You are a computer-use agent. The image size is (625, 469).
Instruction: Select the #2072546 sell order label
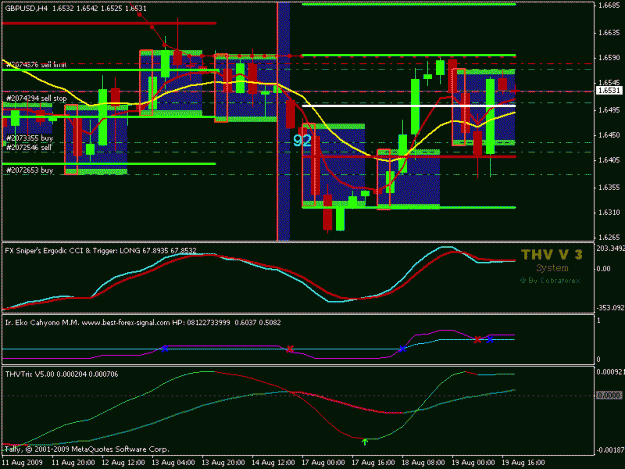(29, 147)
